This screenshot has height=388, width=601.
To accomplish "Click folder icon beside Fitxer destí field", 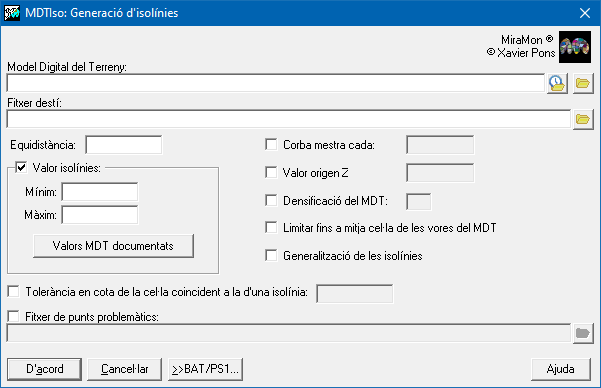I will coord(583,119).
